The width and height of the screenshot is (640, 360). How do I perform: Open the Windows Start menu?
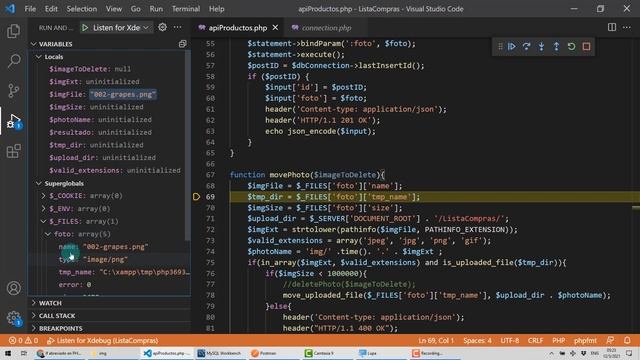tap(8, 353)
